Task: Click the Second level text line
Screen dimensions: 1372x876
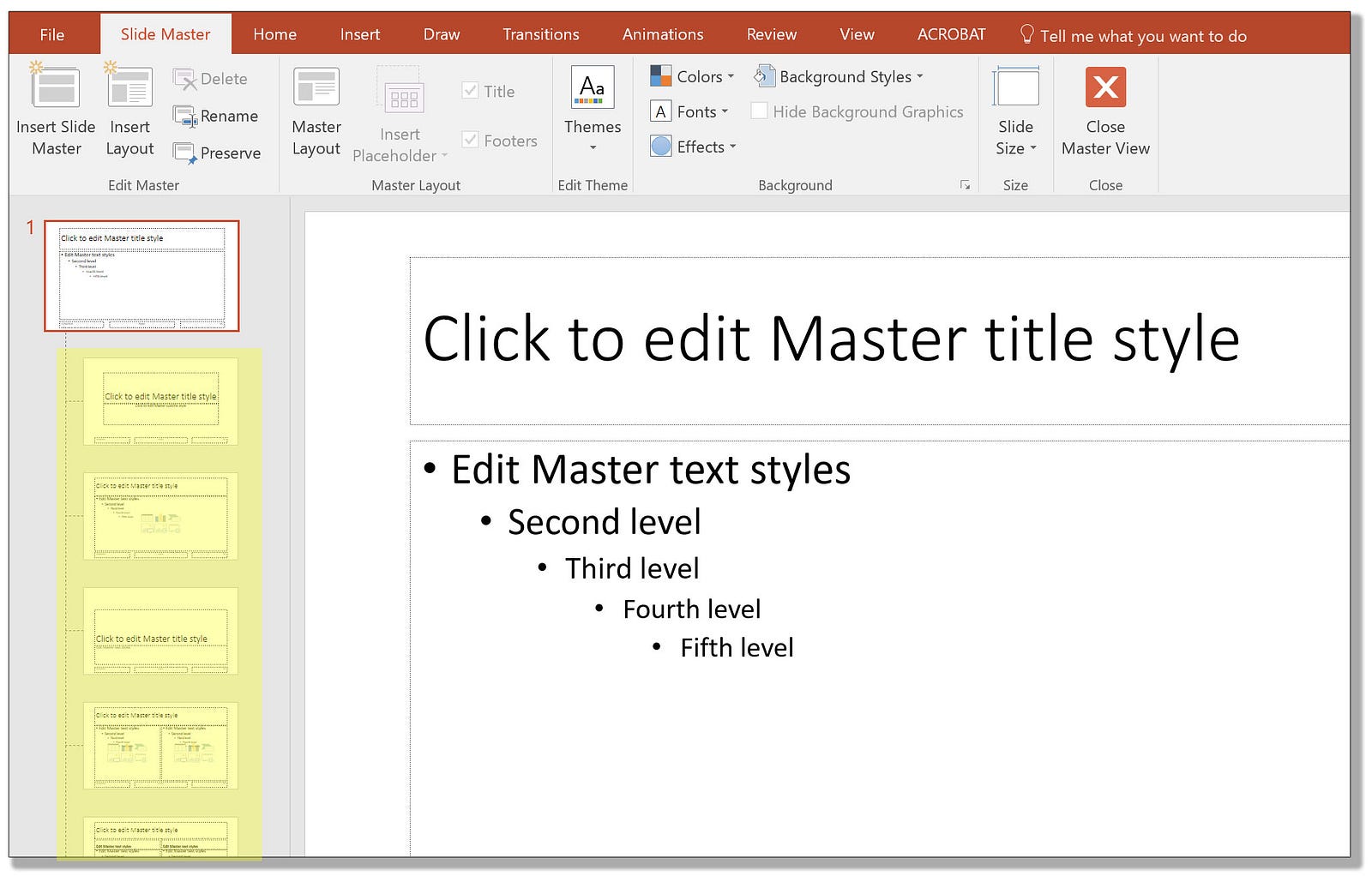Action: tap(605, 522)
